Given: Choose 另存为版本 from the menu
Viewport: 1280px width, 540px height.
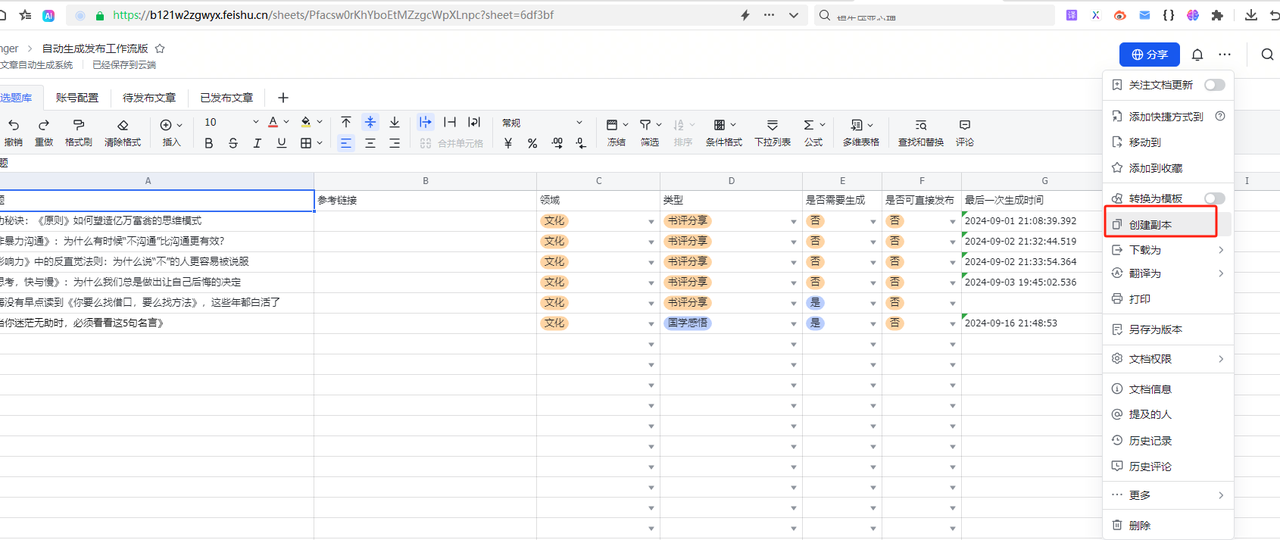Looking at the screenshot, I should [1168, 329].
